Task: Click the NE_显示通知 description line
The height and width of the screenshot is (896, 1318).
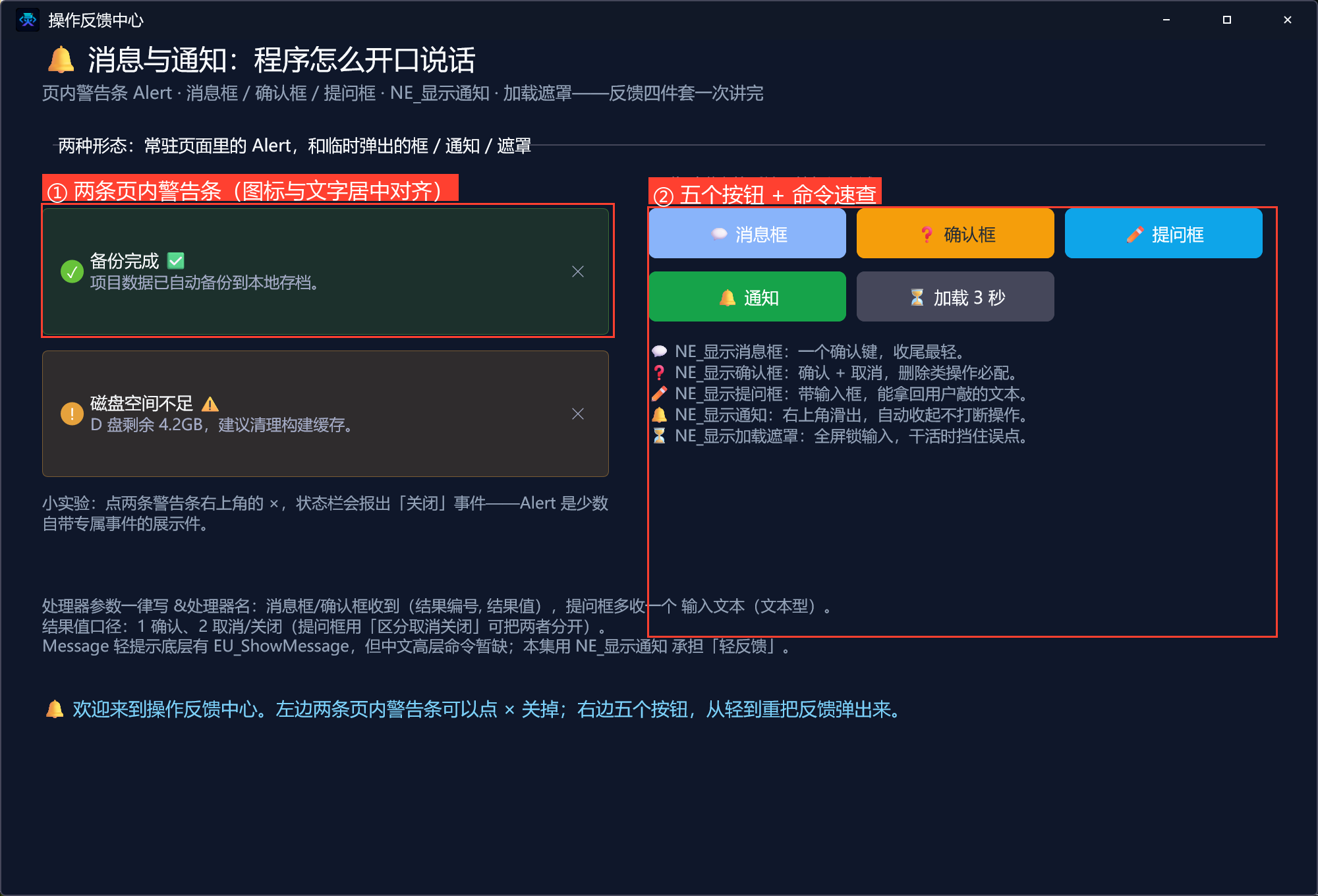Action: (840, 415)
